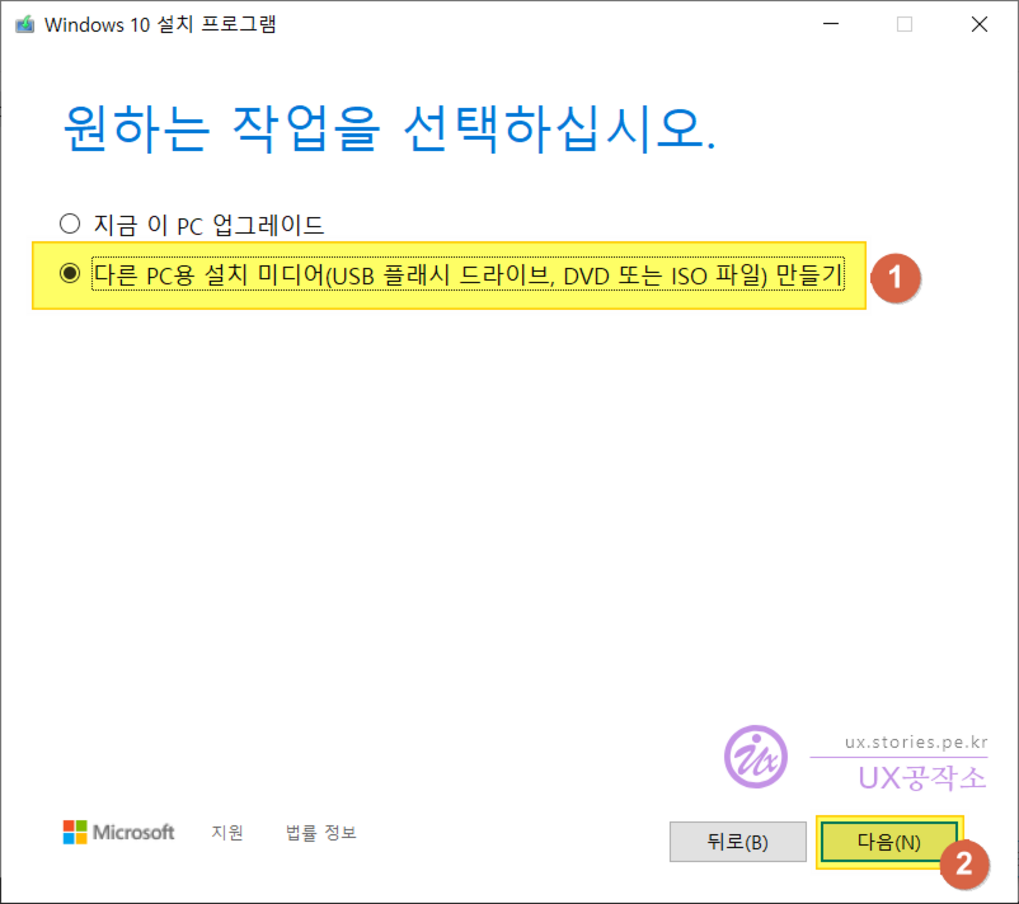The height and width of the screenshot is (904, 1019).
Task: Click the '뒤로(B)' button to go back
Action: tap(737, 841)
